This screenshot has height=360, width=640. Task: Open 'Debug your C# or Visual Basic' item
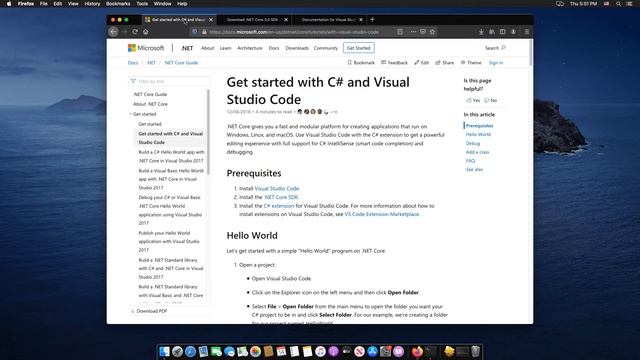170,210
